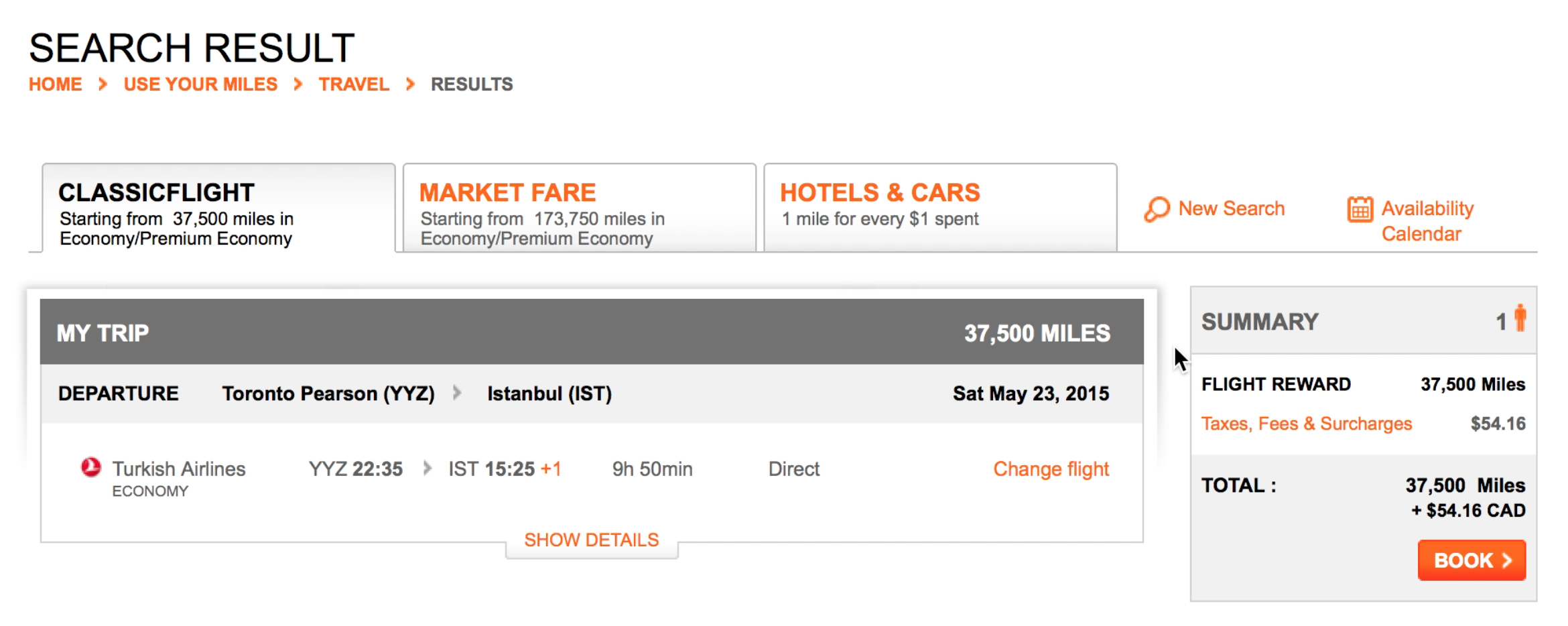Open Taxes, Fees & Surcharges link
1568x626 pixels.
[x=1306, y=424]
